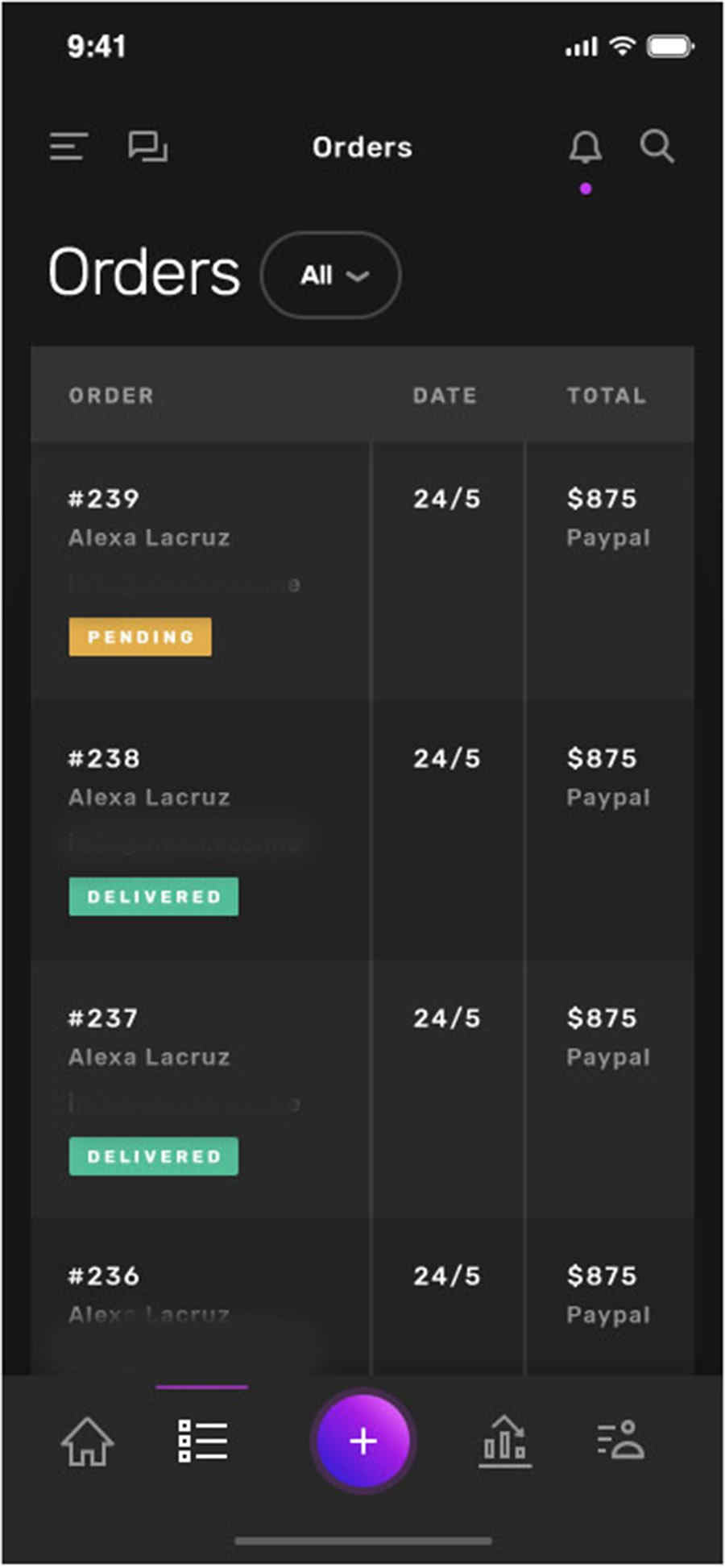
Task: Click the PENDING status badge
Action: 140,637
